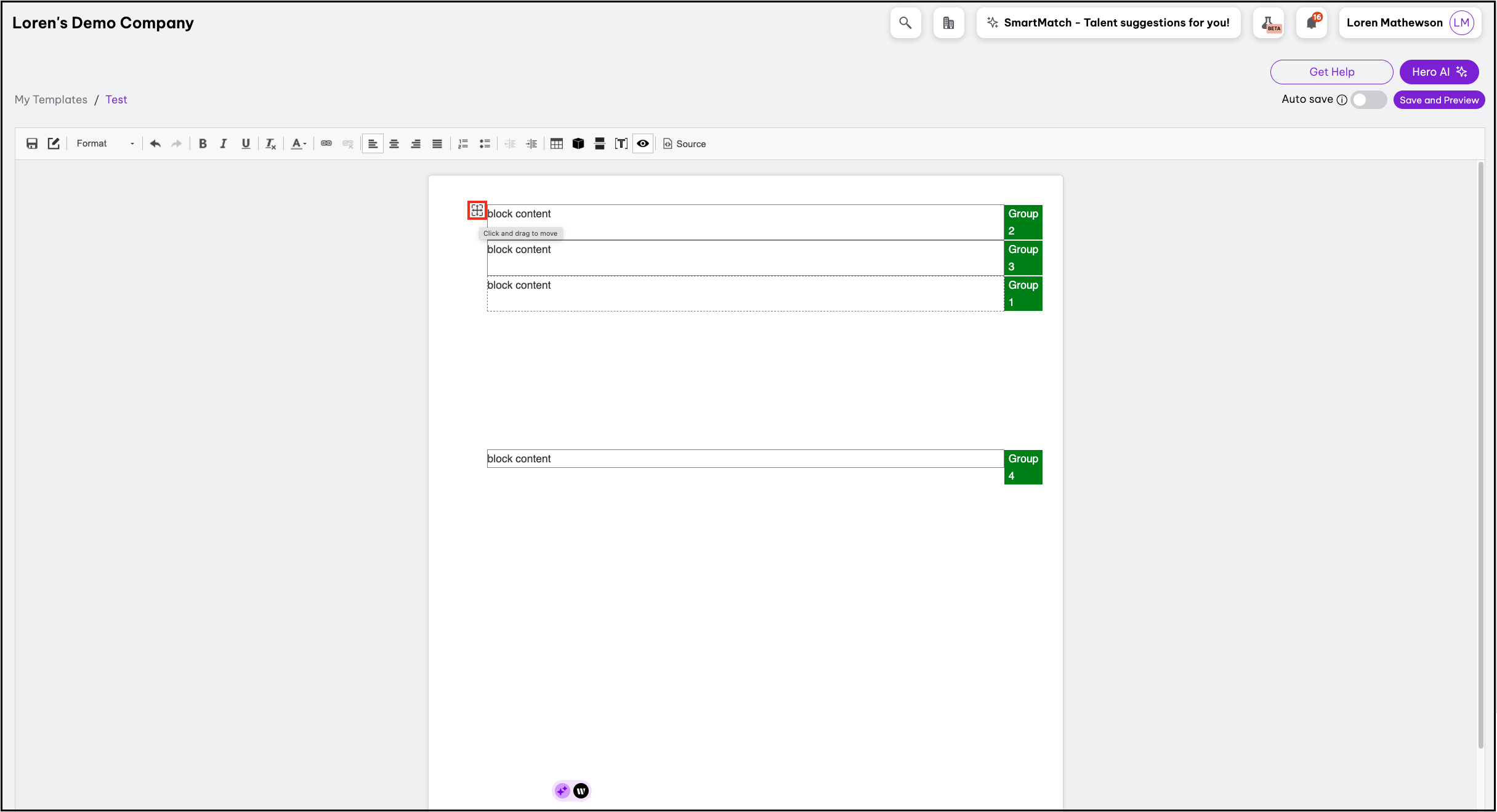Toggle show blocks eye icon

pyautogui.click(x=643, y=143)
